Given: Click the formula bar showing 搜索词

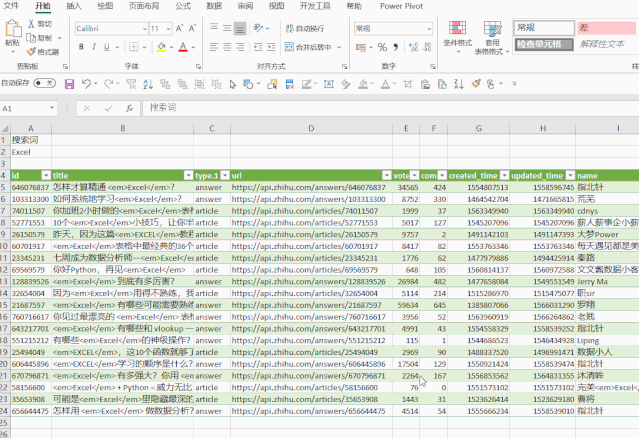Looking at the screenshot, I should tap(390, 108).
